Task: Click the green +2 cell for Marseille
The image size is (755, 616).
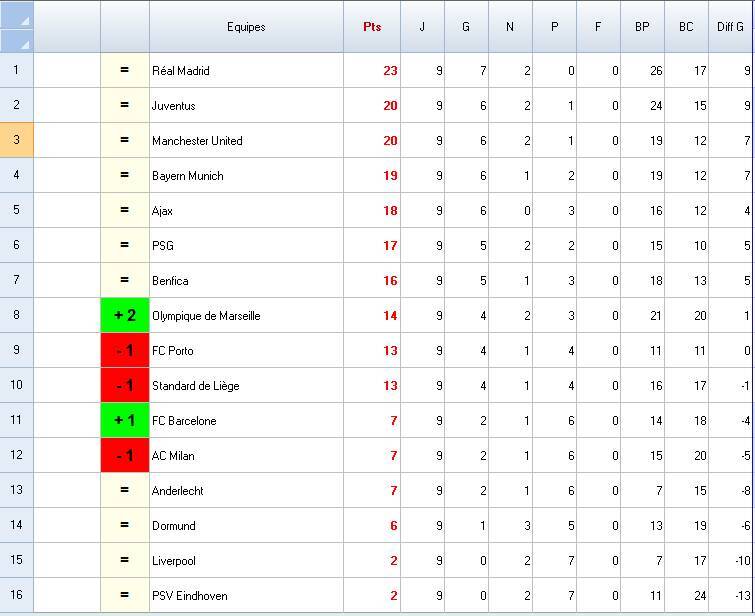Action: (125, 316)
